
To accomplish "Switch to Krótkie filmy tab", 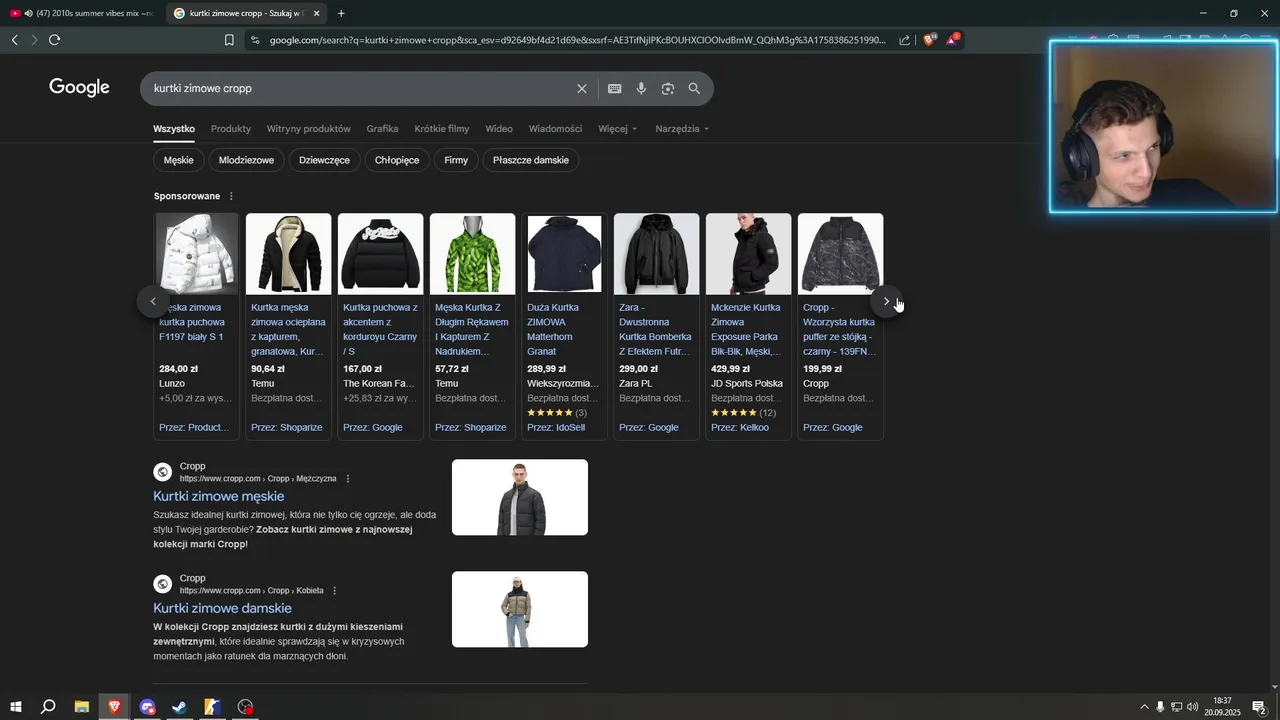I will [x=442, y=129].
